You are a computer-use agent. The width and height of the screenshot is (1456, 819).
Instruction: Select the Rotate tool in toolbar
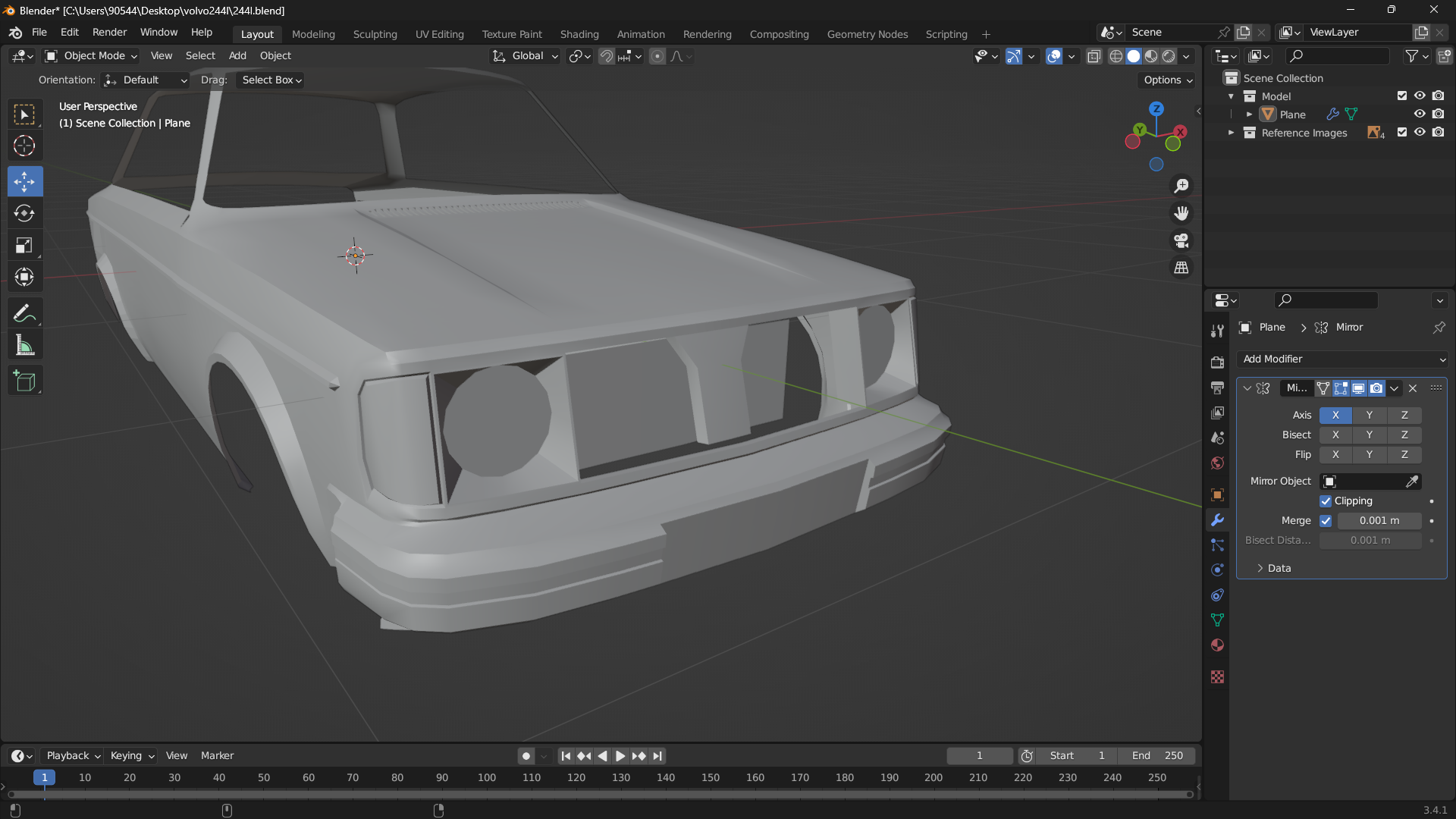[x=24, y=213]
